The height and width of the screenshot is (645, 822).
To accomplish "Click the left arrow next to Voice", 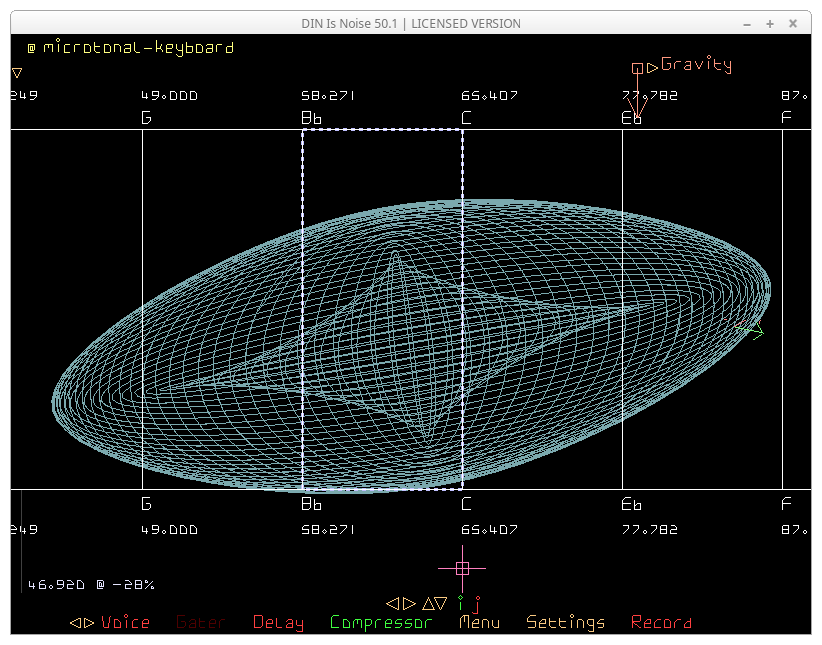I will pos(75,623).
